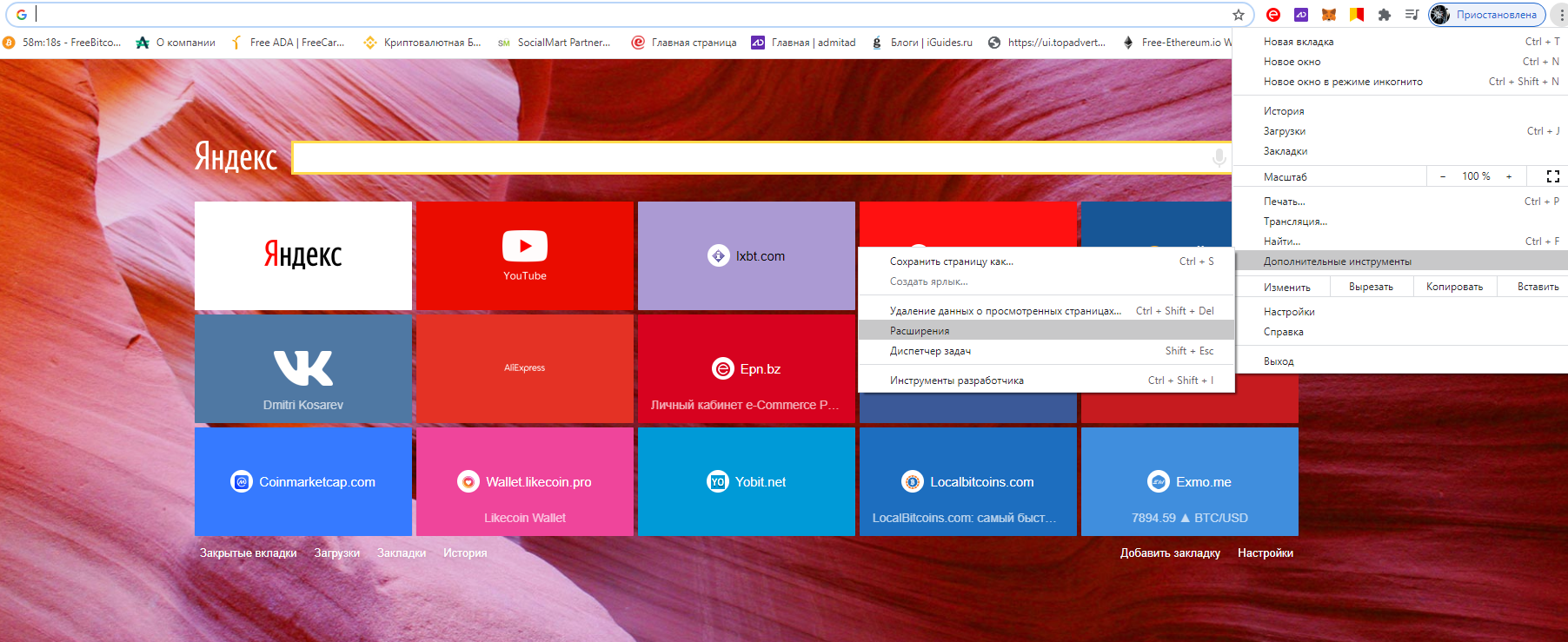The height and width of the screenshot is (642, 1568).
Task: Open the yellow-red bookmark extension icon
Action: click(1357, 15)
